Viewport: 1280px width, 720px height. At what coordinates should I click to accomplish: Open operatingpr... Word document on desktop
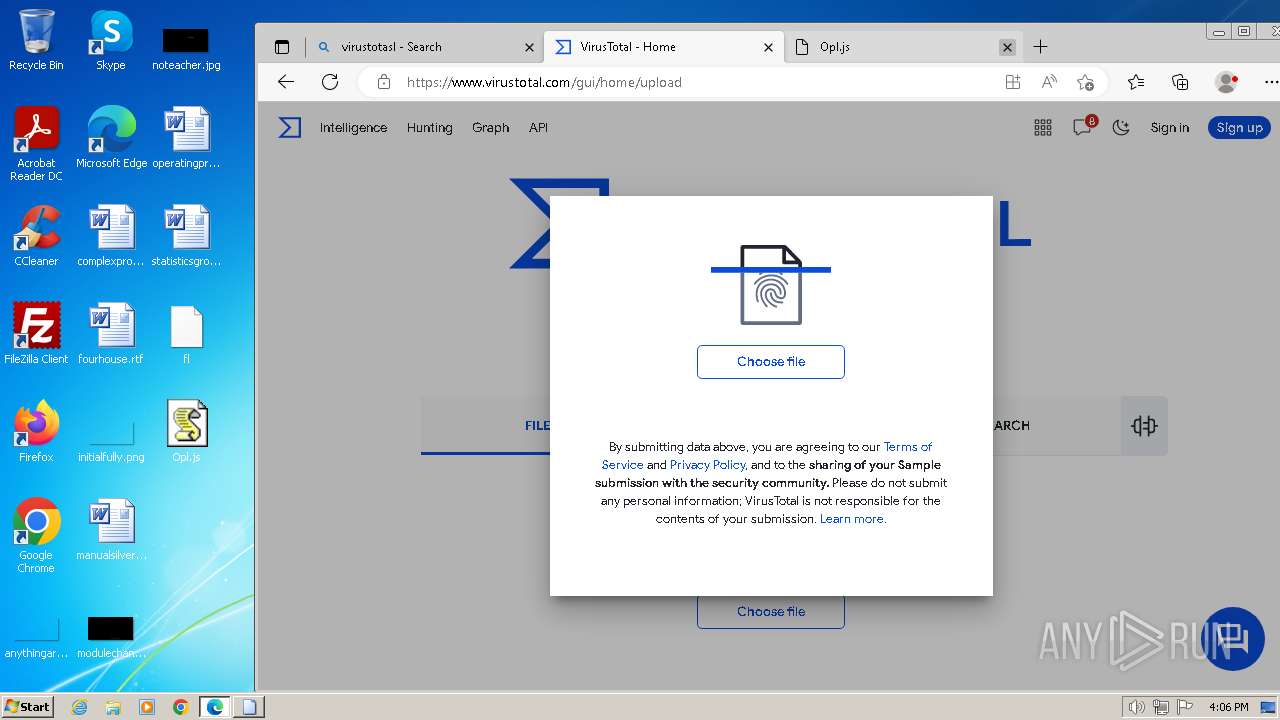point(186,138)
